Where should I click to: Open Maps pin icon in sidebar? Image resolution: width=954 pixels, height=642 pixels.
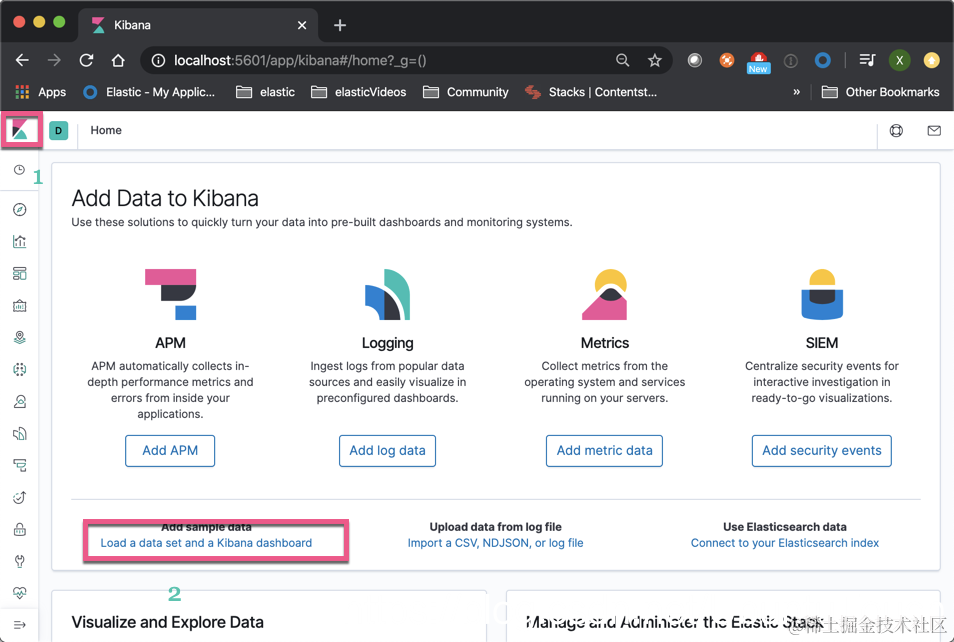click(19, 337)
